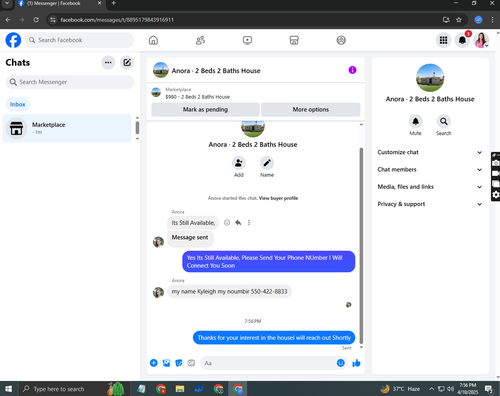
Task: Click the 'Thanks for your interest' message bubble
Action: [x=274, y=338]
